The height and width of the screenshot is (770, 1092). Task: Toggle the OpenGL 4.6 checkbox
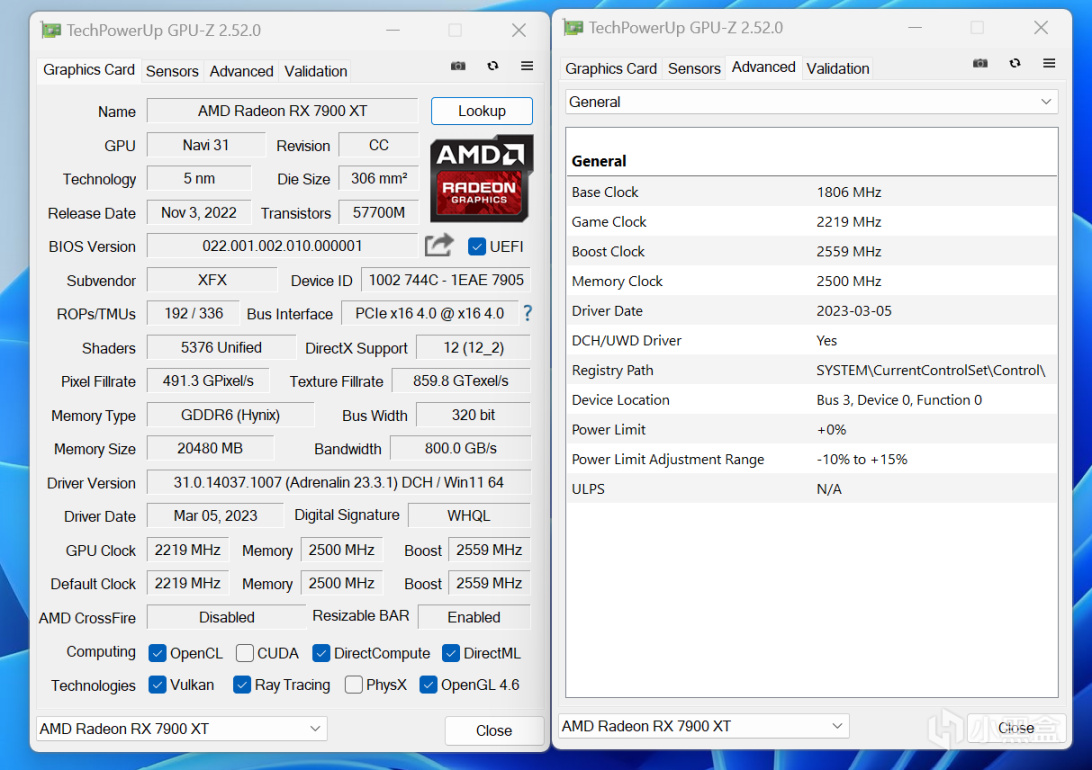(428, 685)
